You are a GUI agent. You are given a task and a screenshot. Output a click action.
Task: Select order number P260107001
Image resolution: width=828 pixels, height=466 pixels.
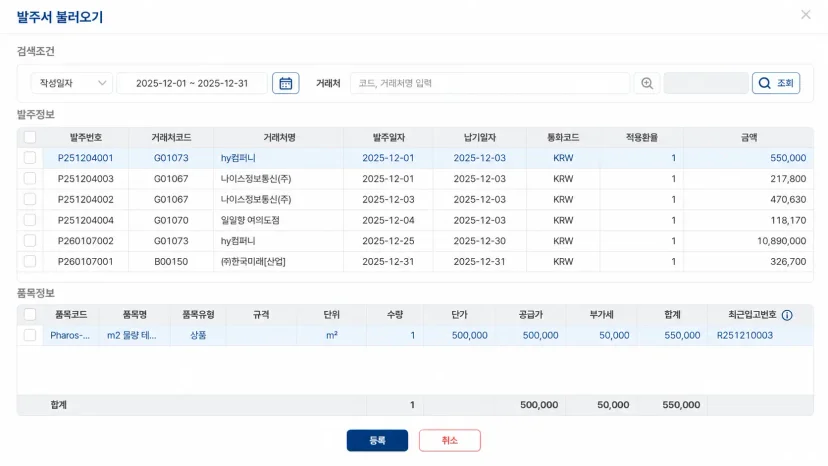[x=86, y=262]
